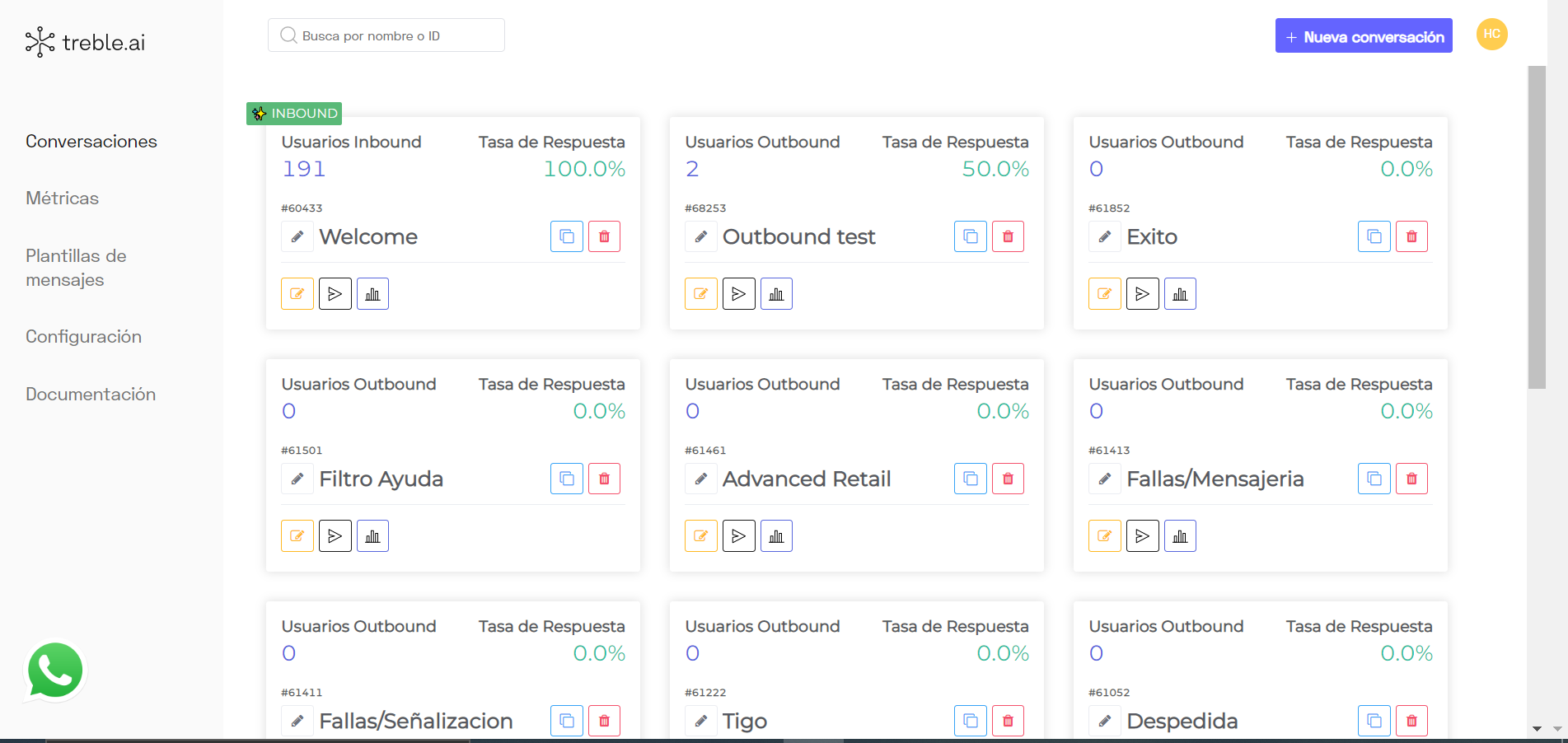Rename the Exito conversation with pencil icon
The image size is (1568, 743).
point(1104,236)
